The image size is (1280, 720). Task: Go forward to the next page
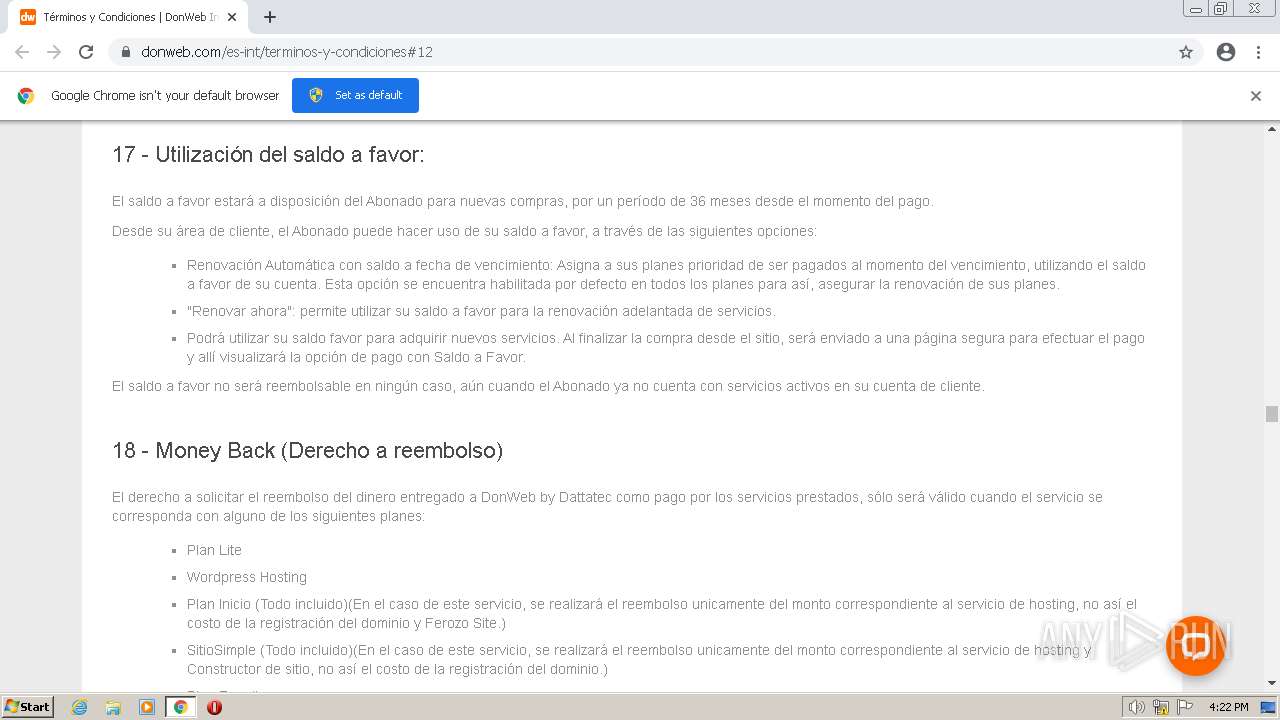point(54,52)
